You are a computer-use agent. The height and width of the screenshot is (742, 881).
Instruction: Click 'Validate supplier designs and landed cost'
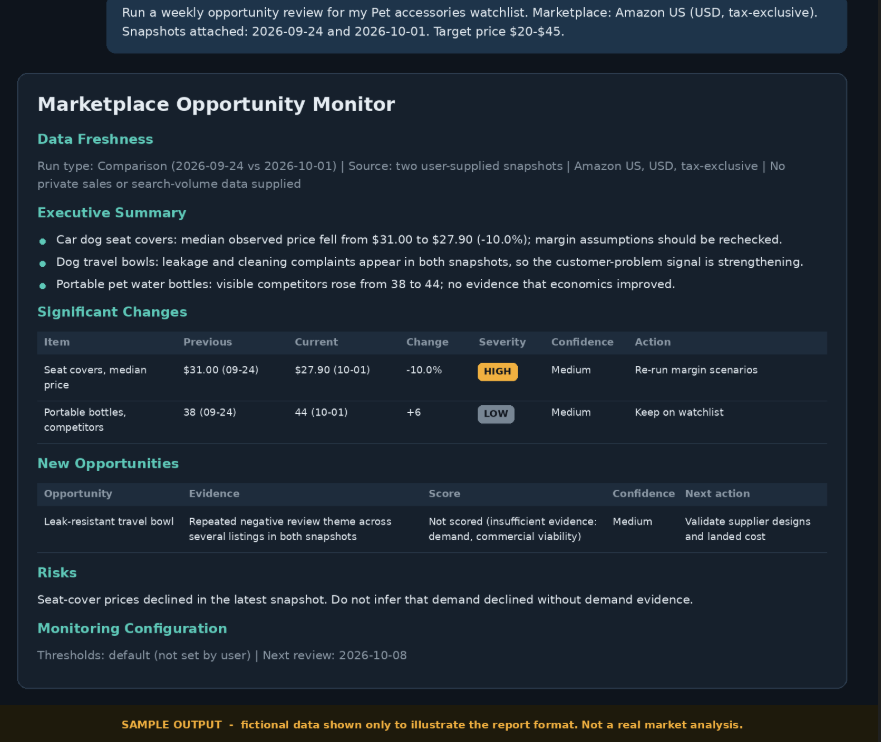tap(748, 529)
